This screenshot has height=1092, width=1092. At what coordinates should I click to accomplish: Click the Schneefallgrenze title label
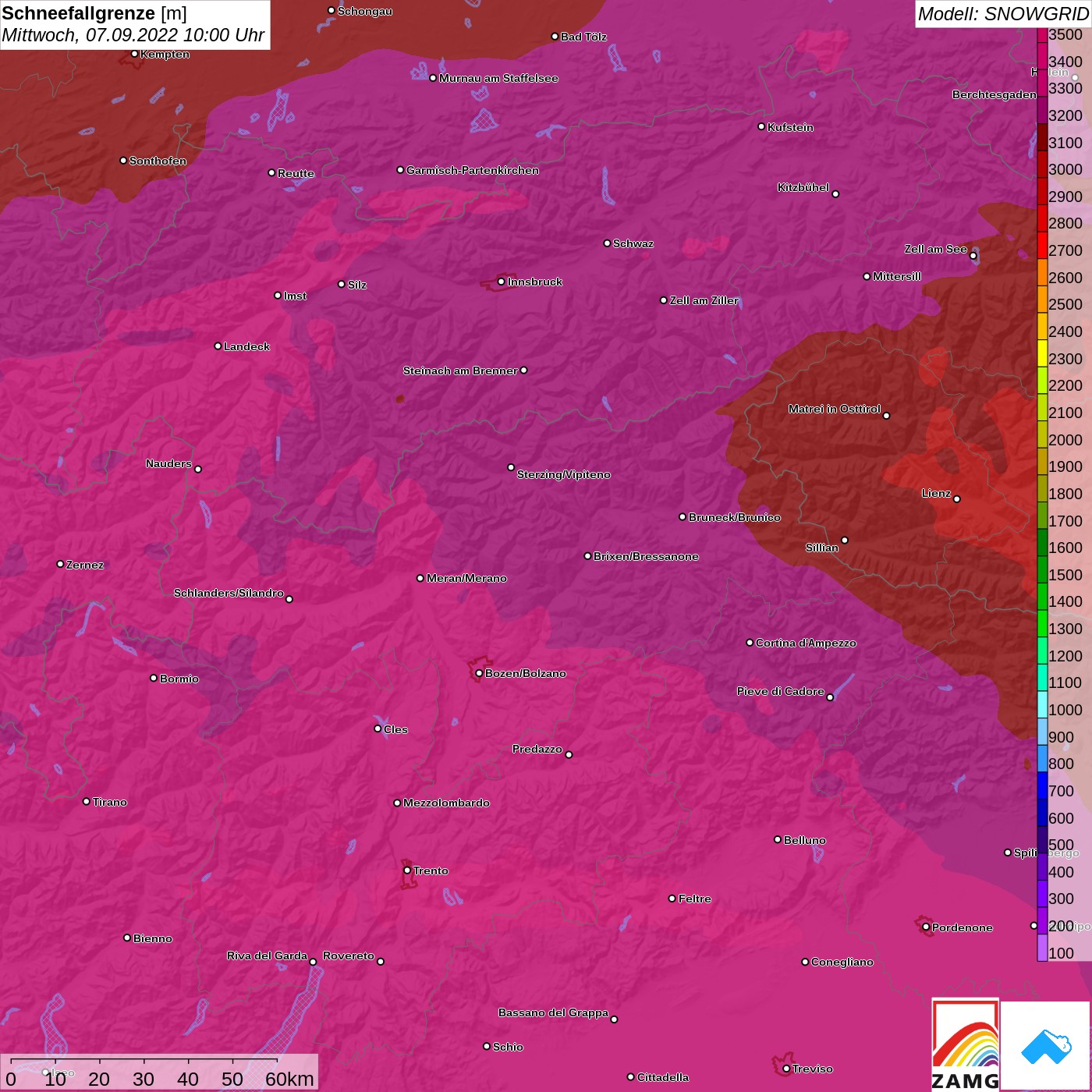pos(79,13)
